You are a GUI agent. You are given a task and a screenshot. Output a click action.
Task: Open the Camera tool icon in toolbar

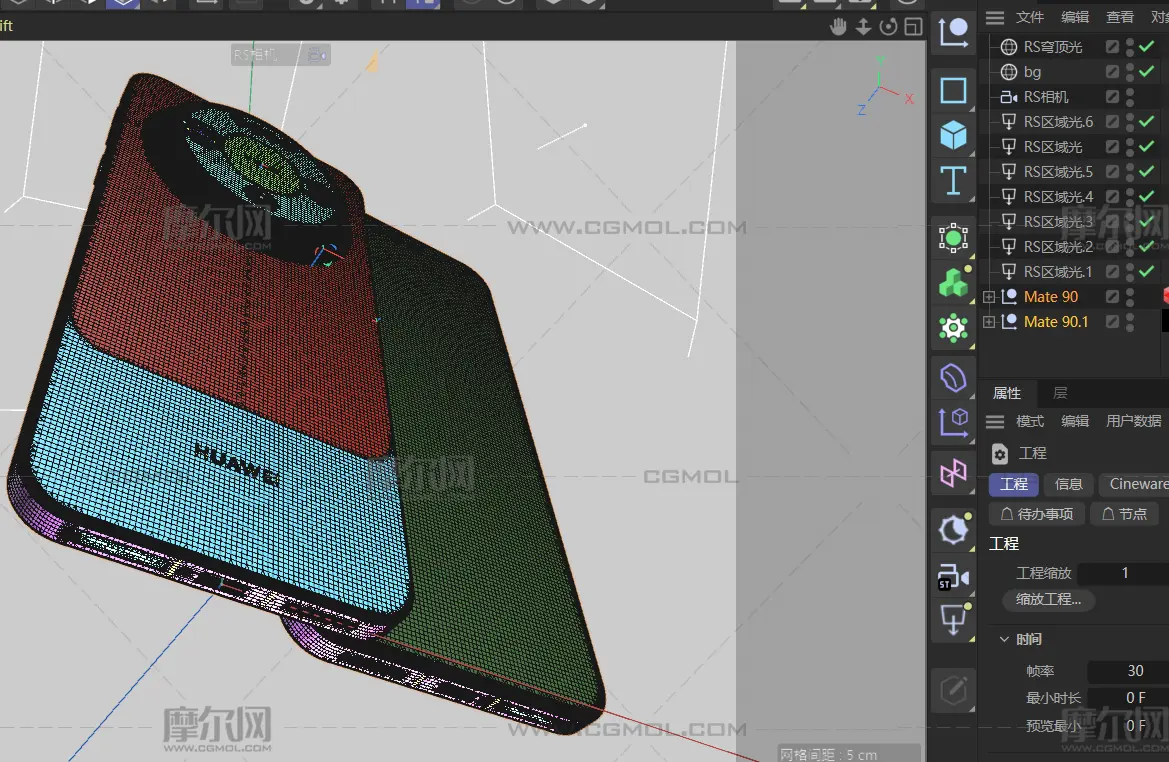coord(953,576)
